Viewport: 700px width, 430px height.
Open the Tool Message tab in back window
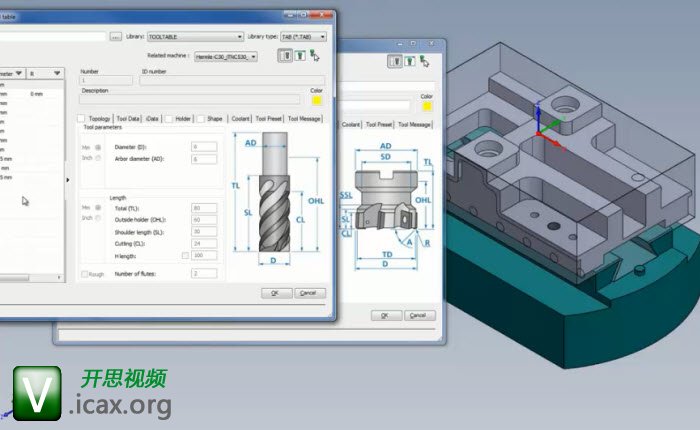(414, 125)
